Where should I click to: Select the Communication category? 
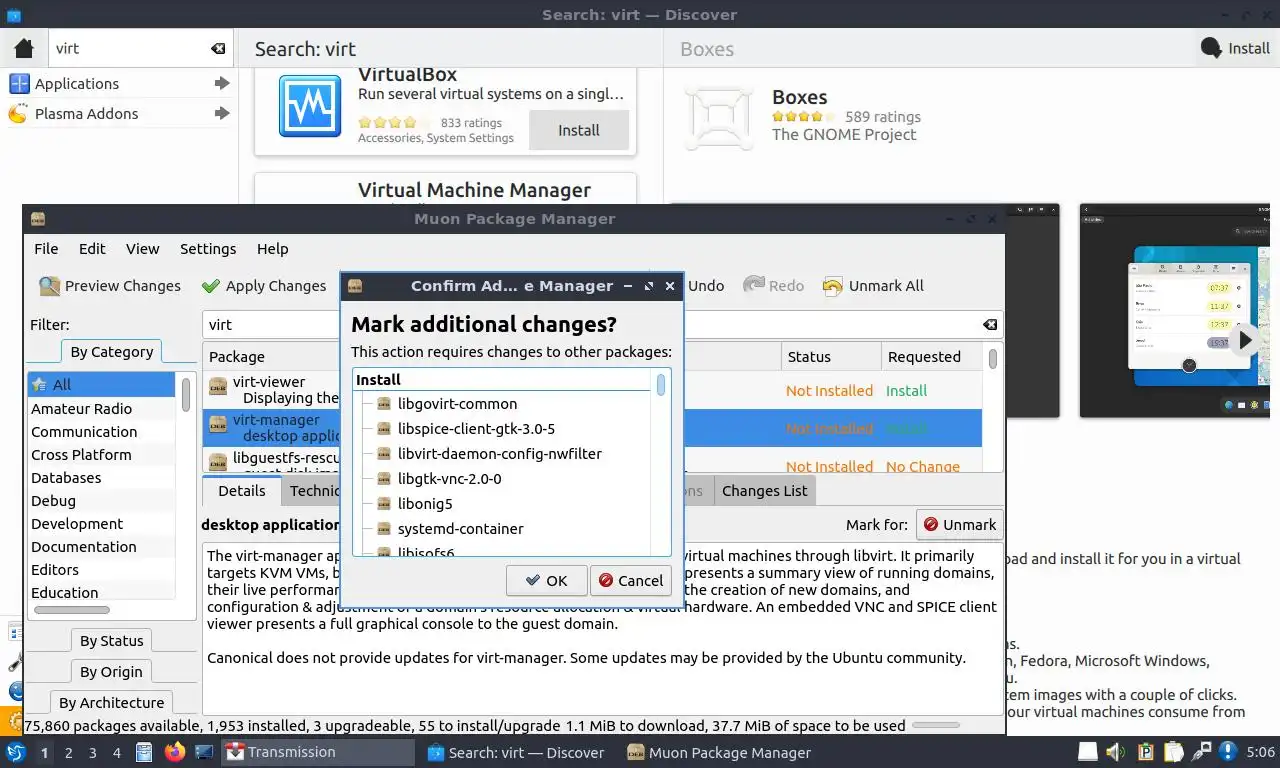(102, 432)
